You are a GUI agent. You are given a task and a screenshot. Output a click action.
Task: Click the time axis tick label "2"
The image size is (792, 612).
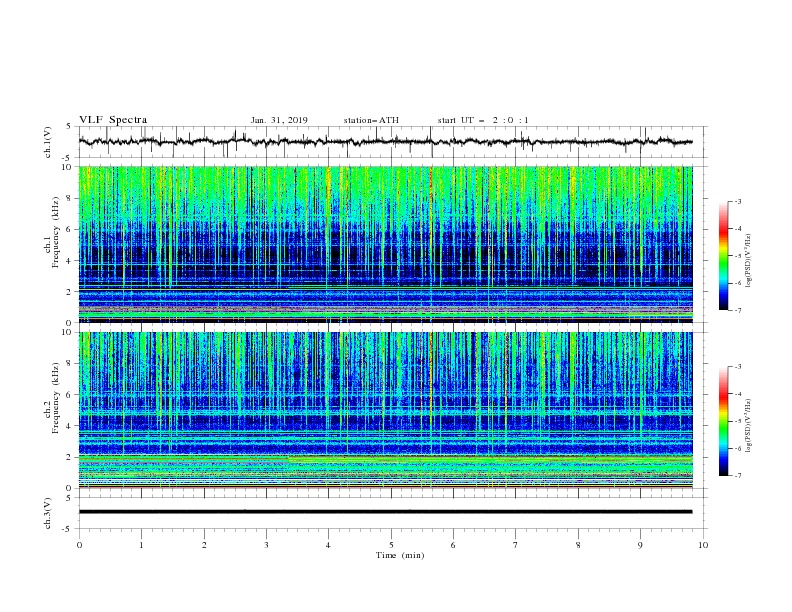(204, 545)
